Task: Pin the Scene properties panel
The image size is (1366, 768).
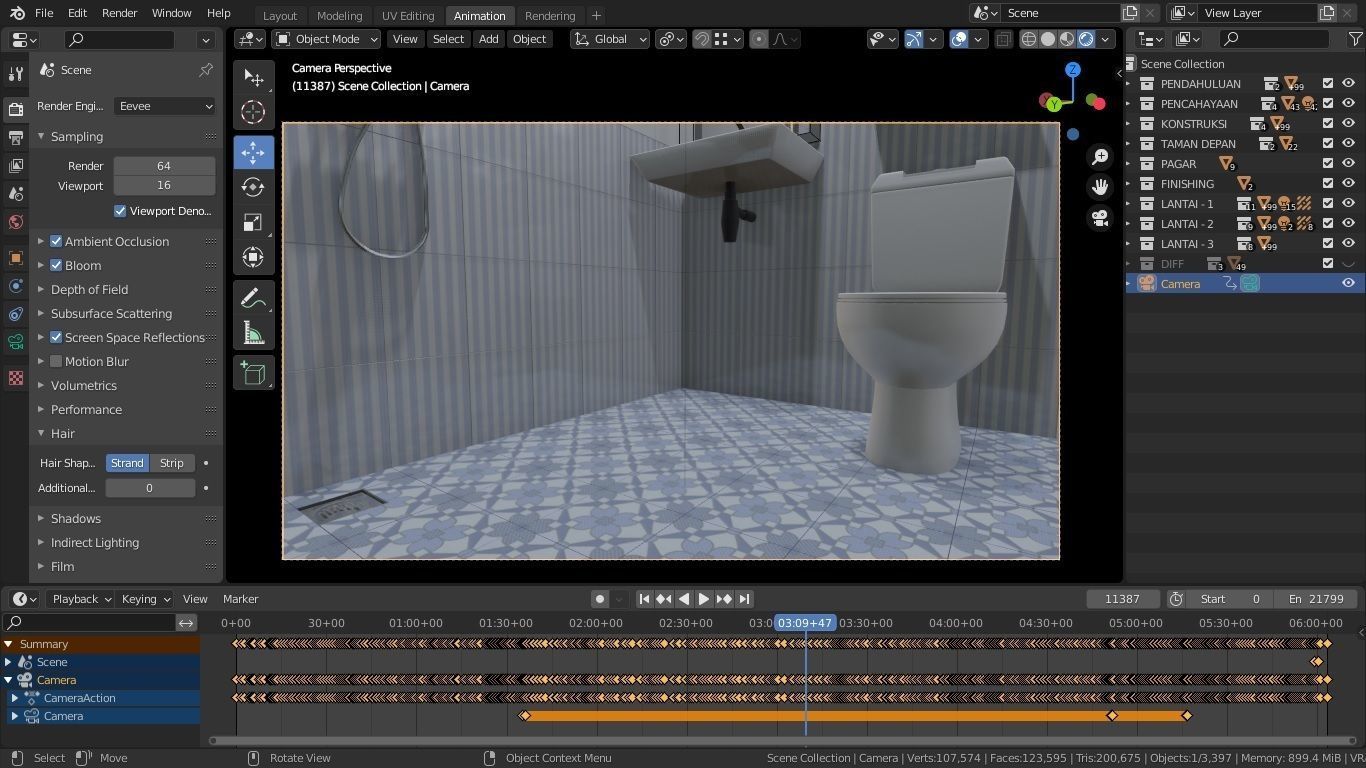Action: click(x=206, y=70)
